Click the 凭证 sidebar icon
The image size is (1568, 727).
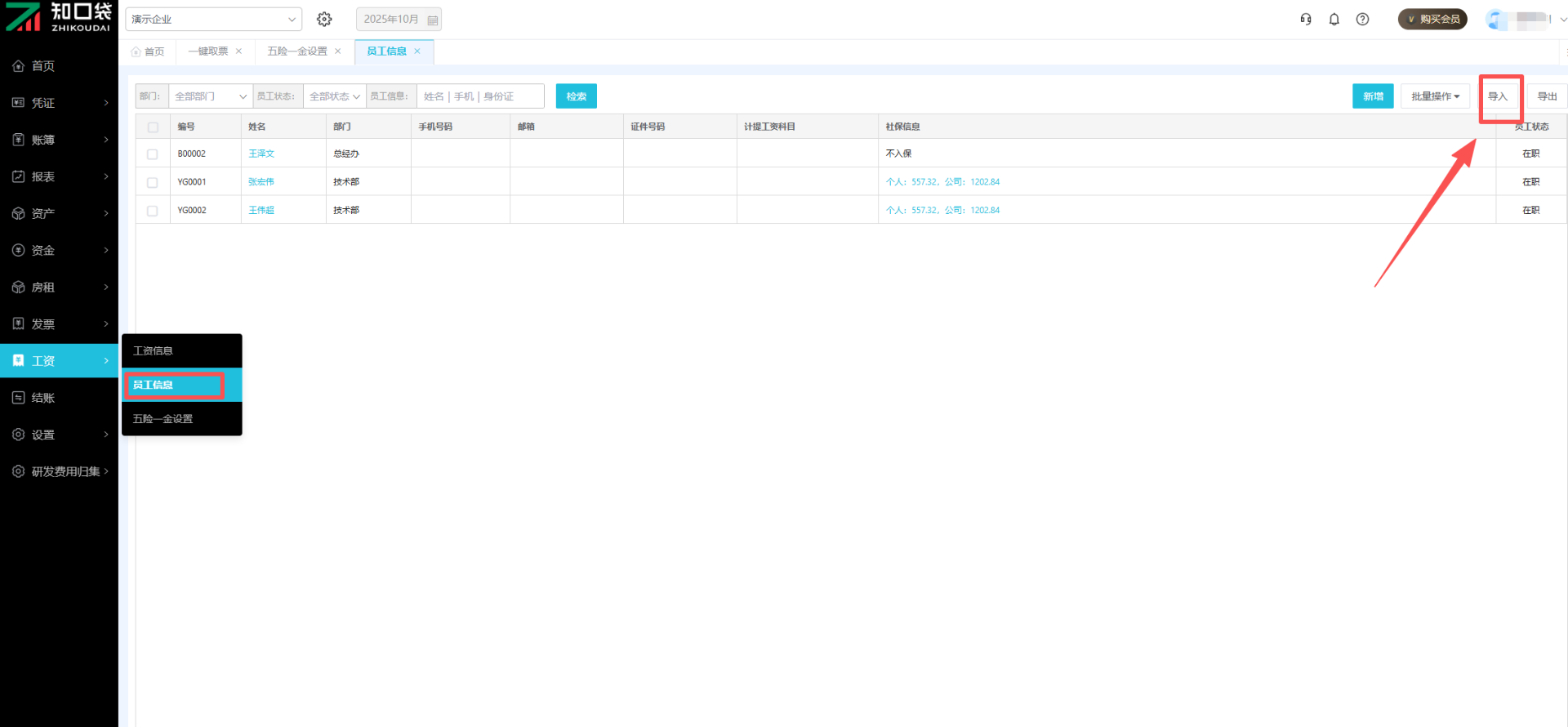click(18, 103)
